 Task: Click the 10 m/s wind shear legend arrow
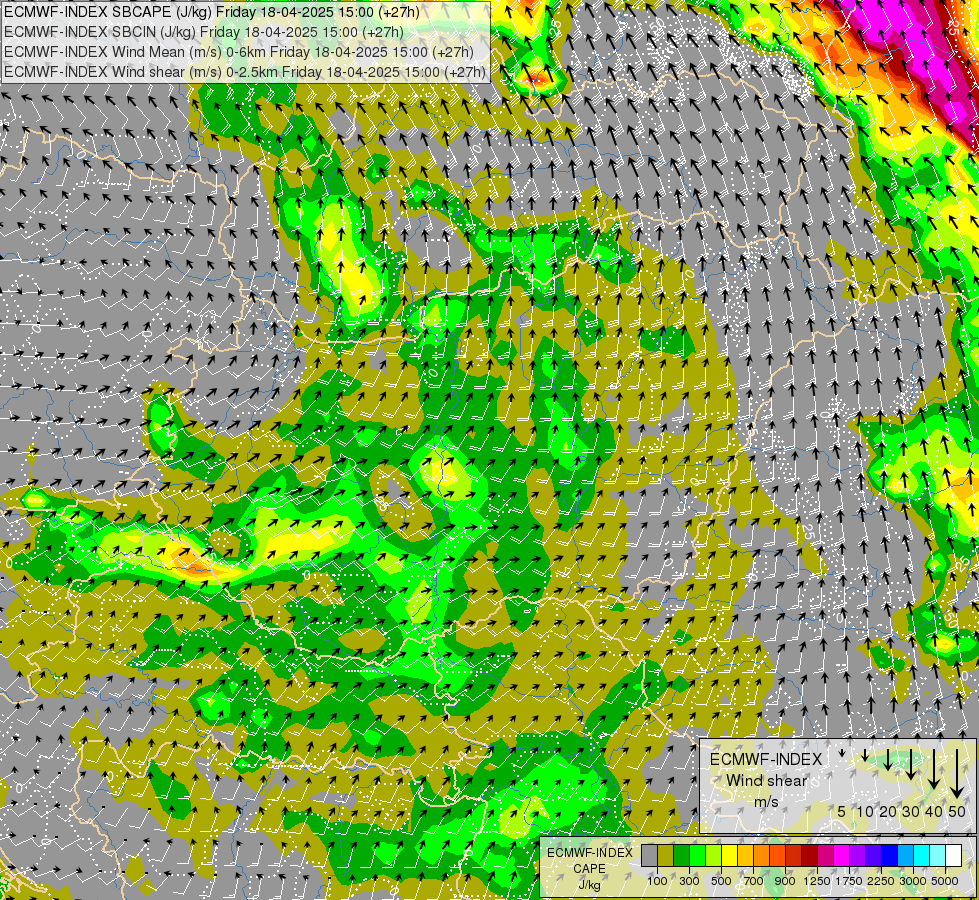[x=865, y=755]
